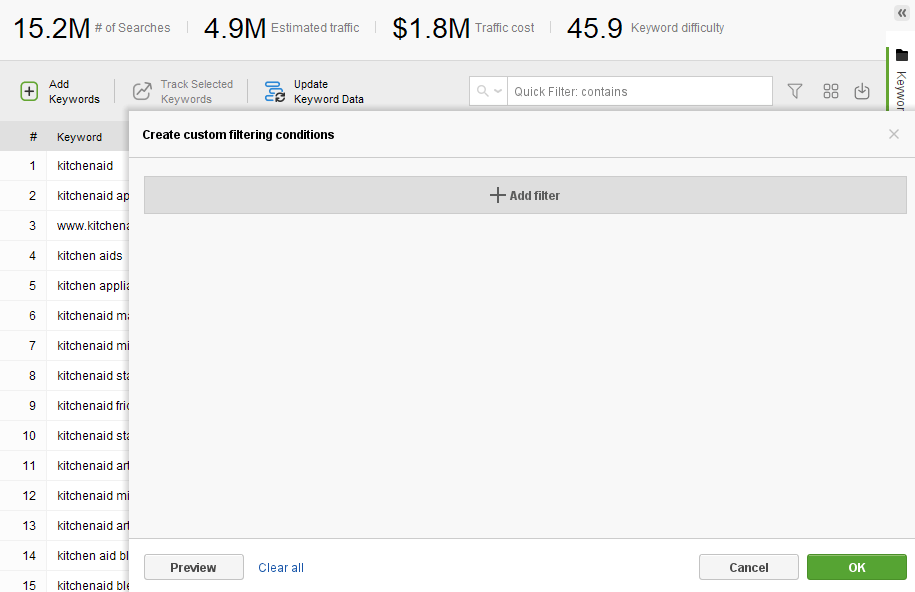Image resolution: width=915 pixels, height=592 pixels.
Task: Close the custom filtering conditions dialog
Action: (x=893, y=134)
